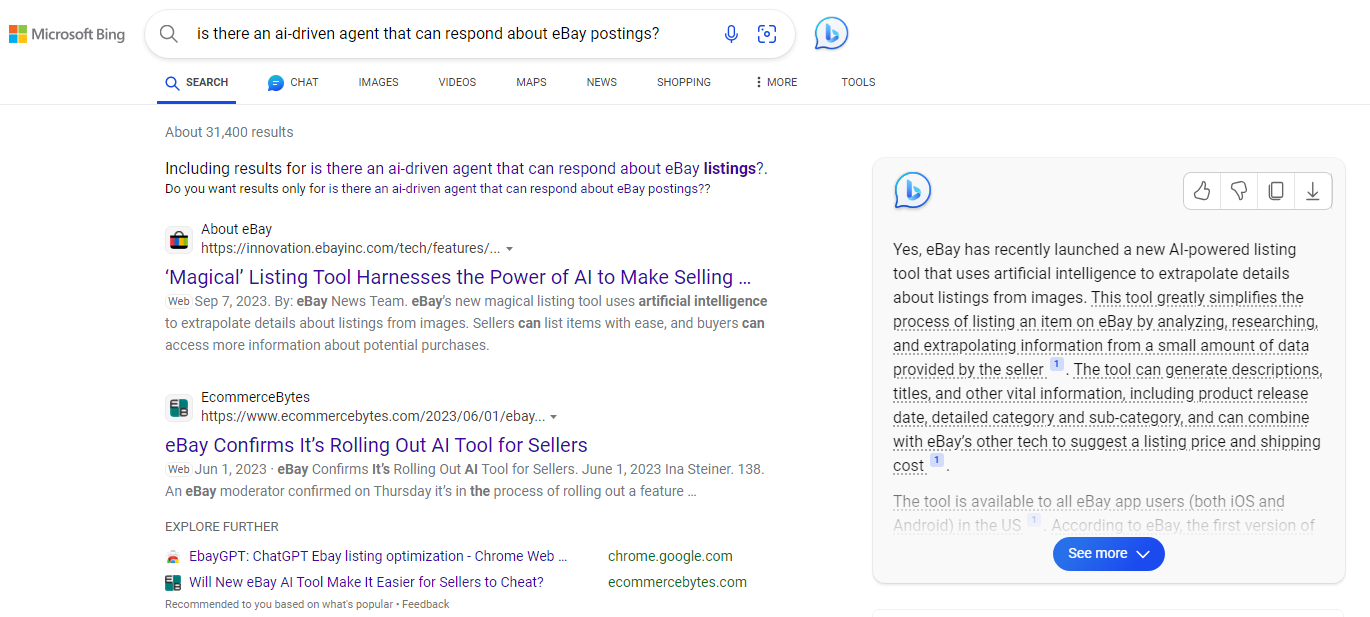The image size is (1370, 617).
Task: Click Bing logo in answer card
Action: pyautogui.click(x=912, y=190)
